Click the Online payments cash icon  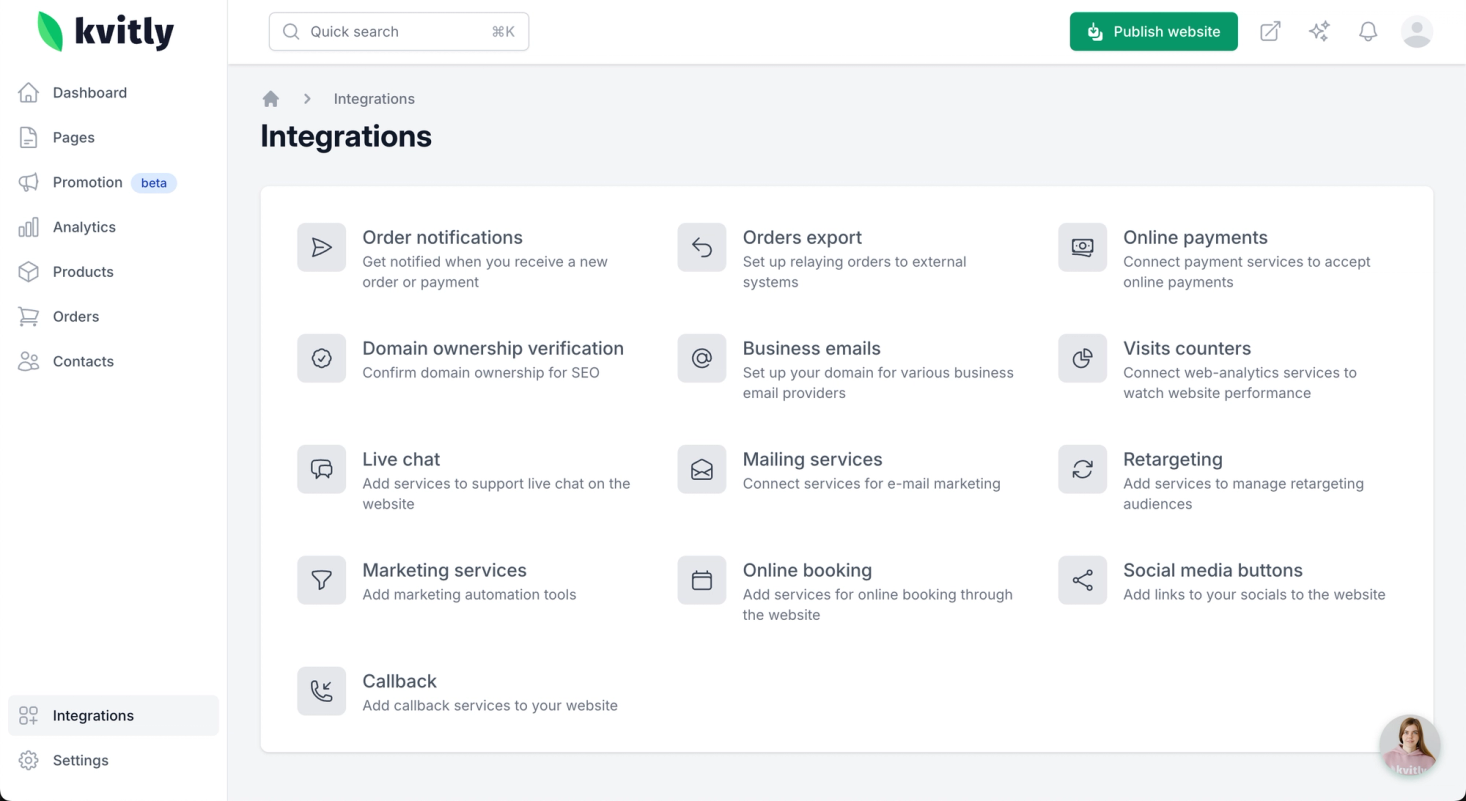click(1082, 247)
